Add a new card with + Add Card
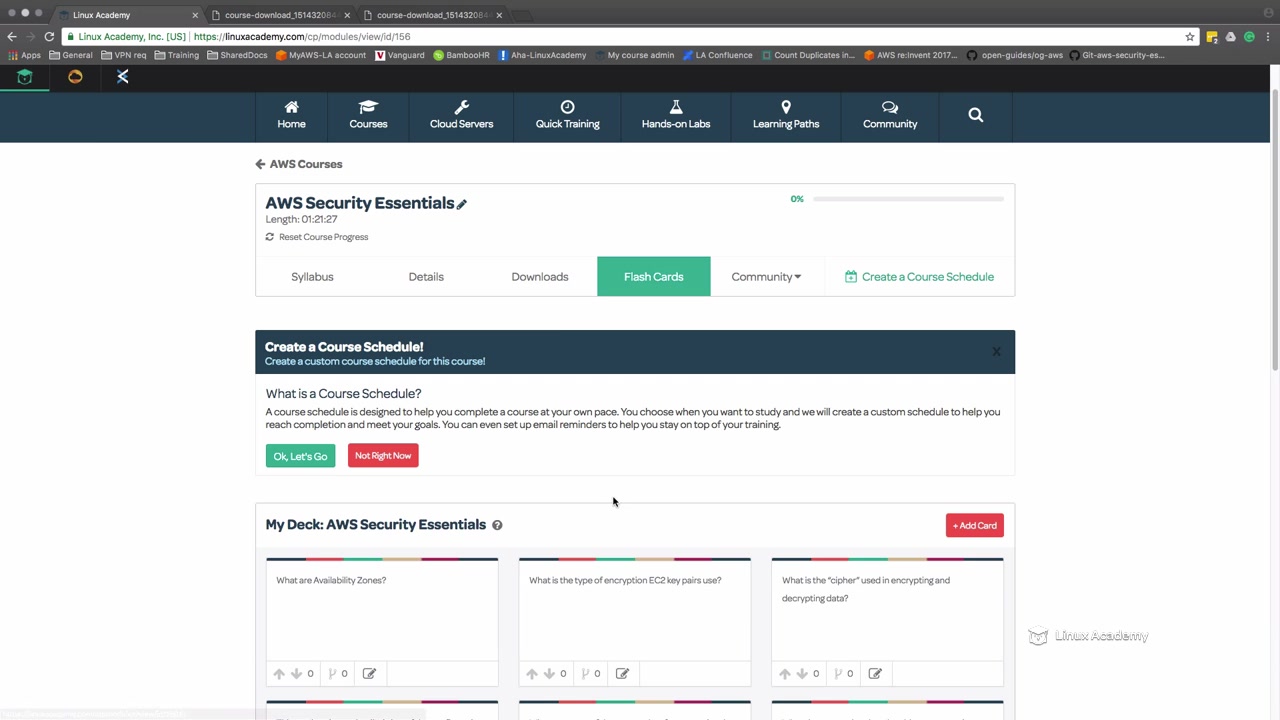The image size is (1280, 720). click(x=975, y=525)
